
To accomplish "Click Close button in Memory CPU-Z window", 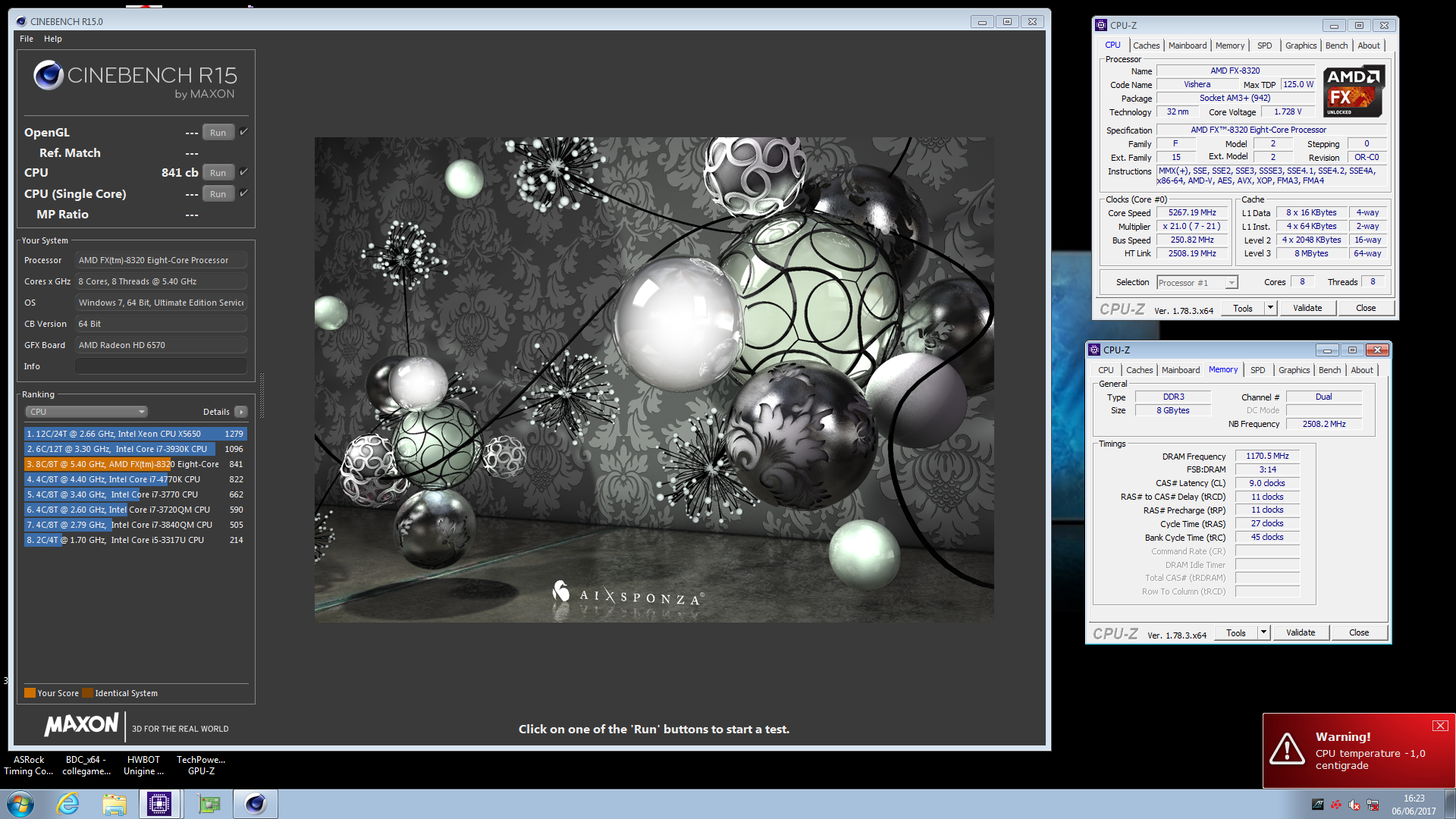I will (1359, 632).
